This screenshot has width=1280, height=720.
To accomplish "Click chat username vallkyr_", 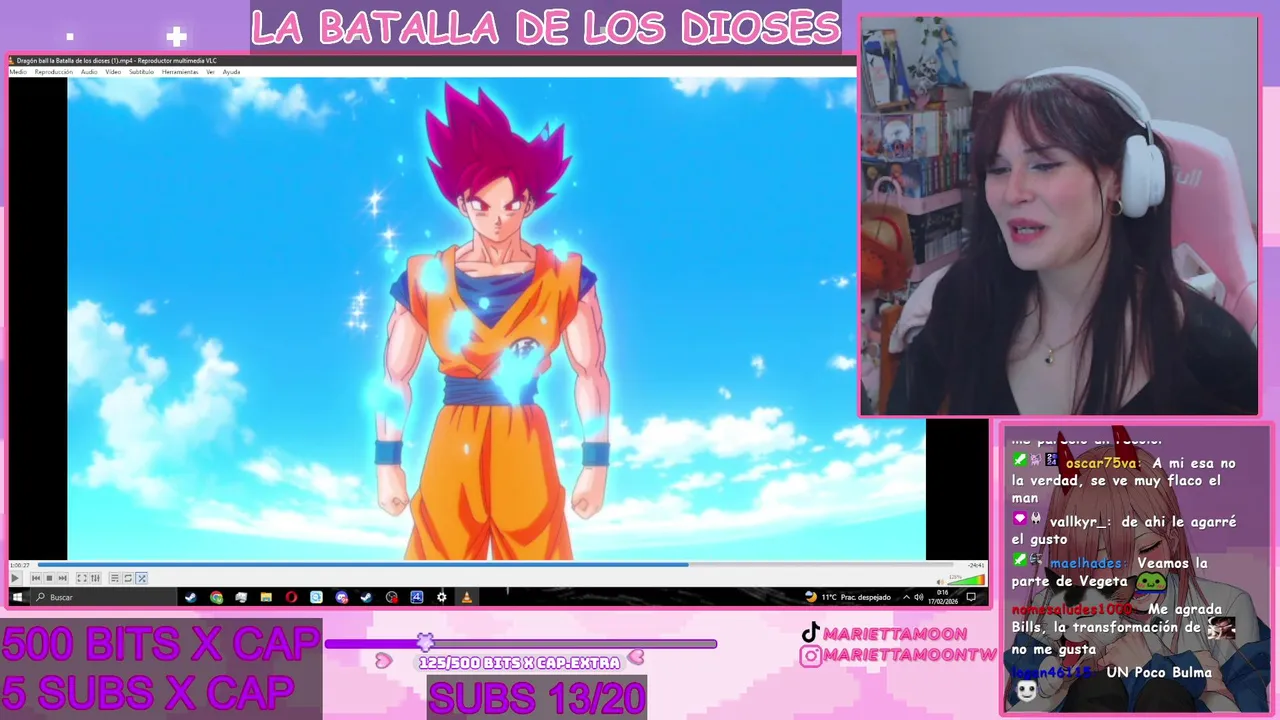I will 1079,522.
